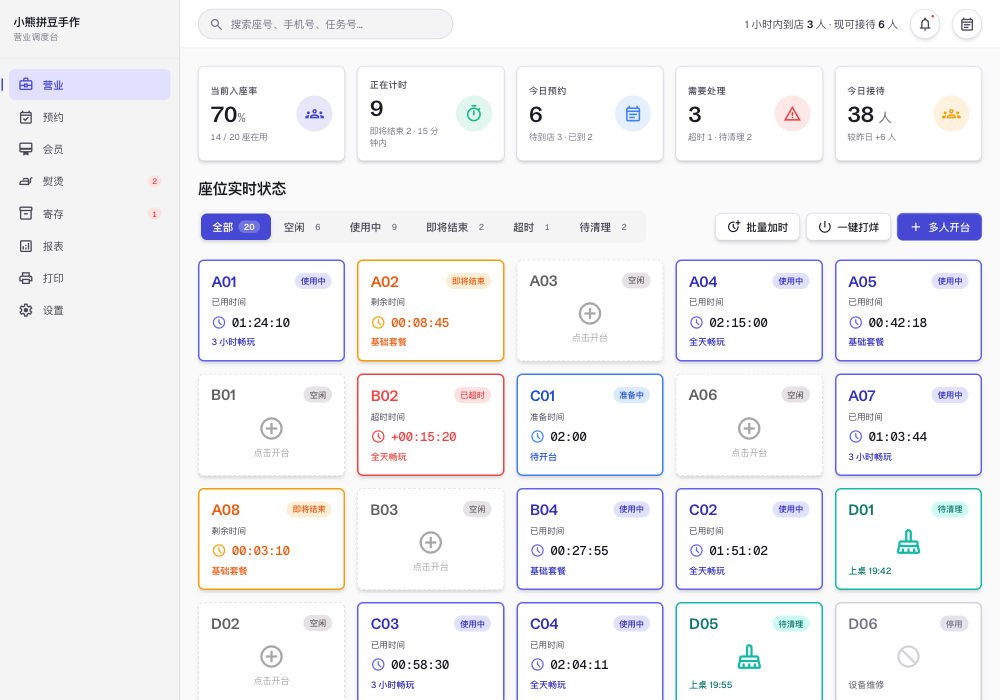Go to 会员 in sidebar
Image resolution: width=1000 pixels, height=700 pixels.
[89, 149]
